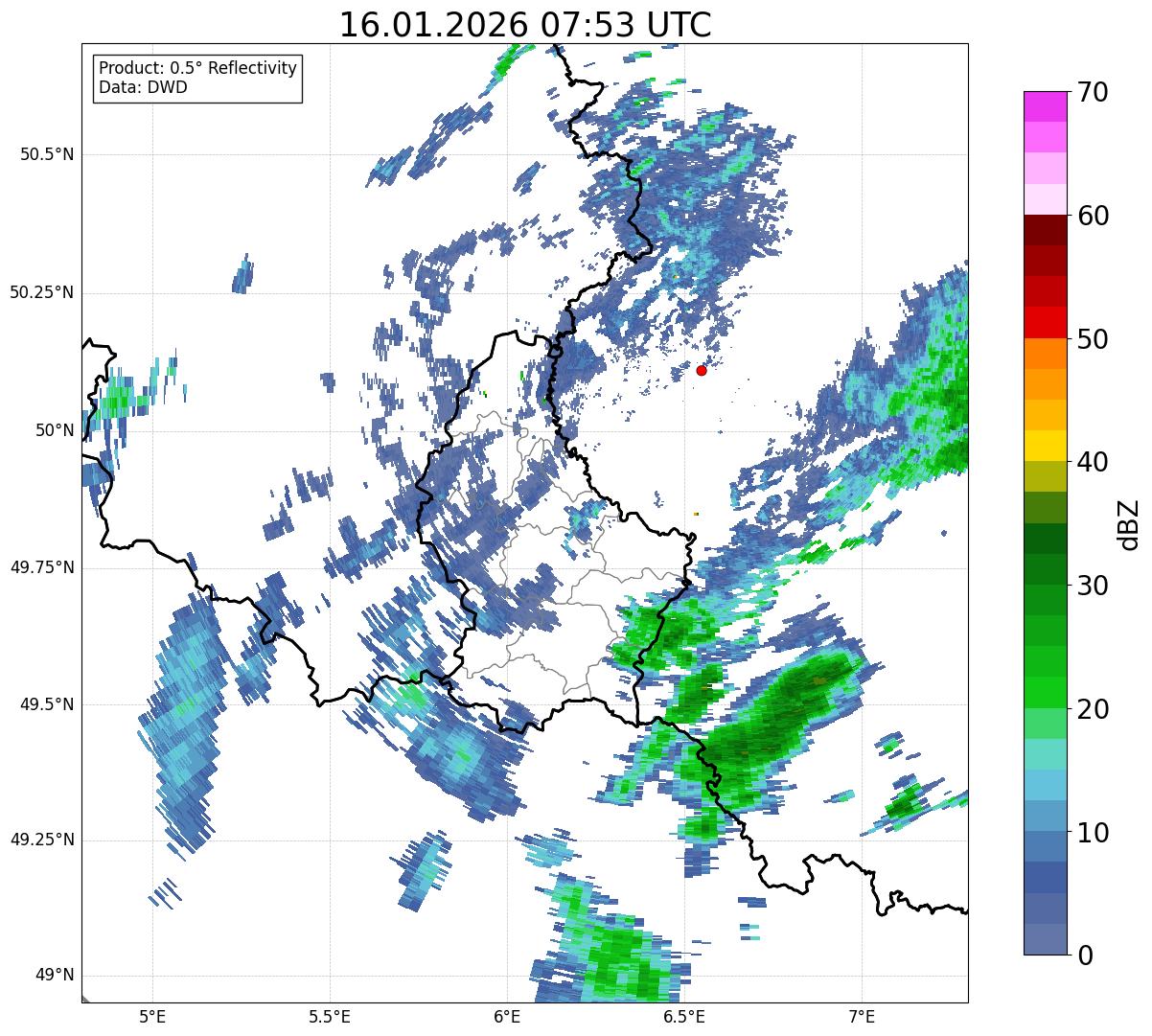Click the 50.5°N latitude label

[x=46, y=155]
